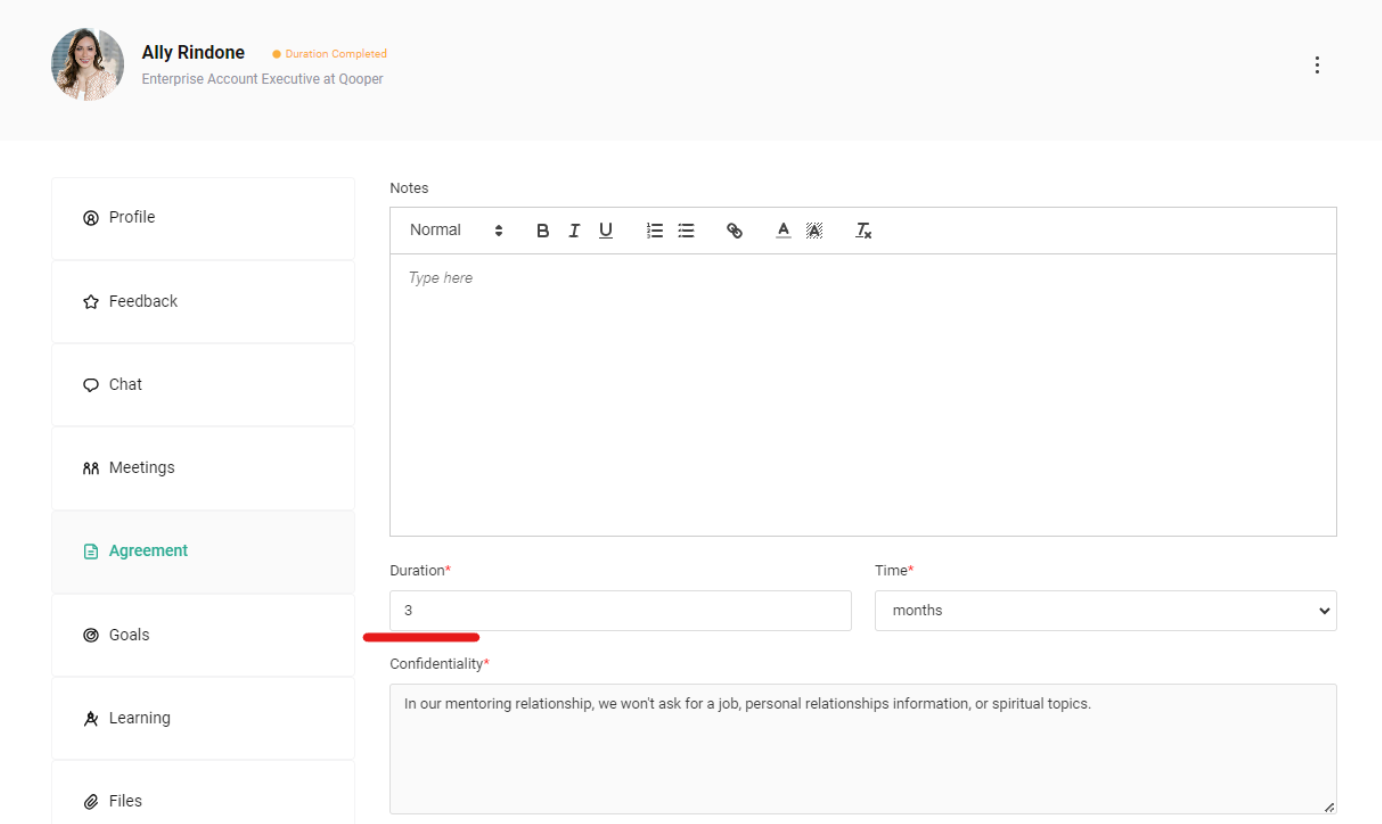Toggle bold formatting in Notes toolbar
1382x824 pixels.
pos(543,231)
